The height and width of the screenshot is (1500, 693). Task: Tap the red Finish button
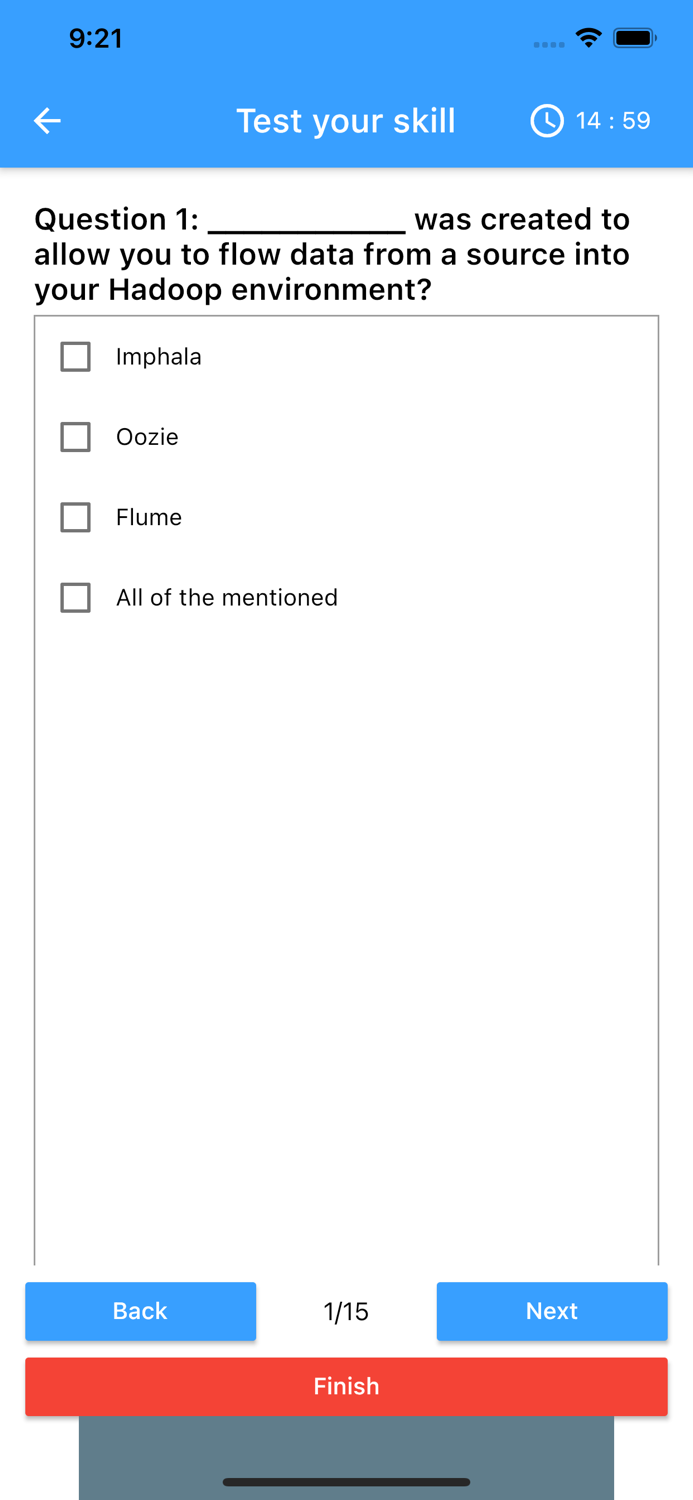pos(346,1387)
